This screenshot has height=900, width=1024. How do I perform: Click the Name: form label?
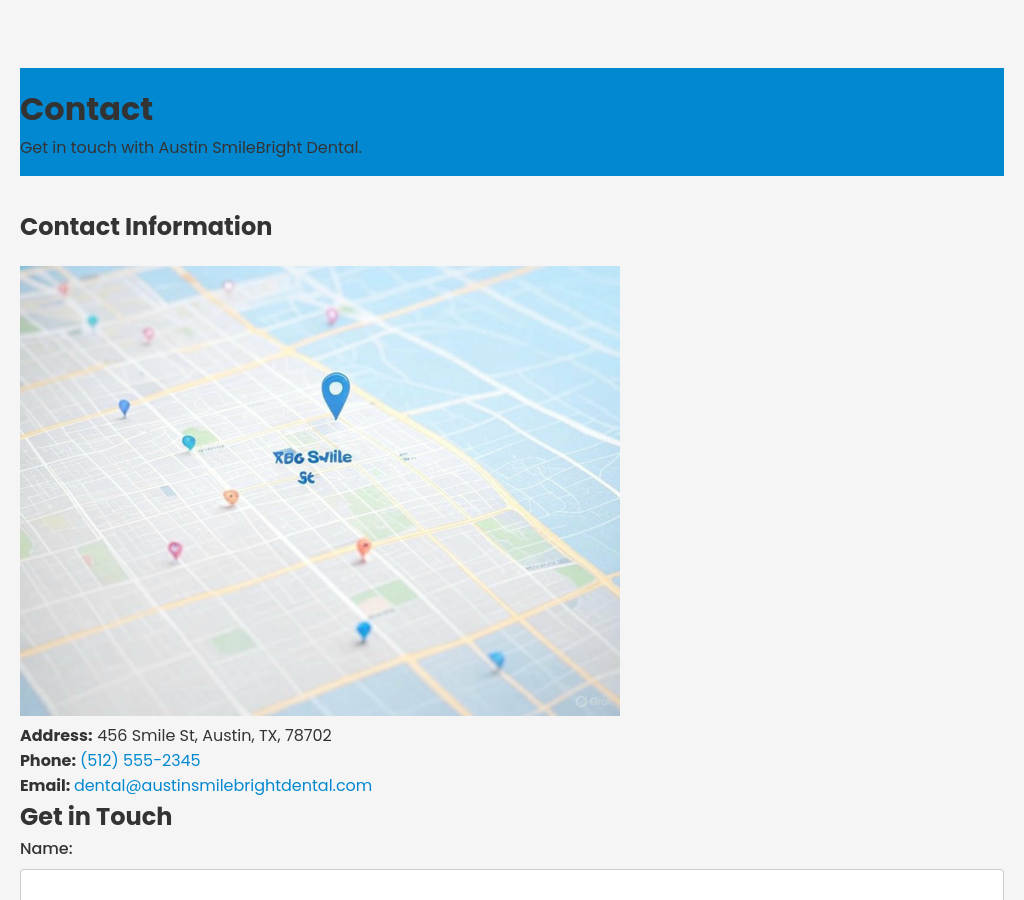(46, 849)
